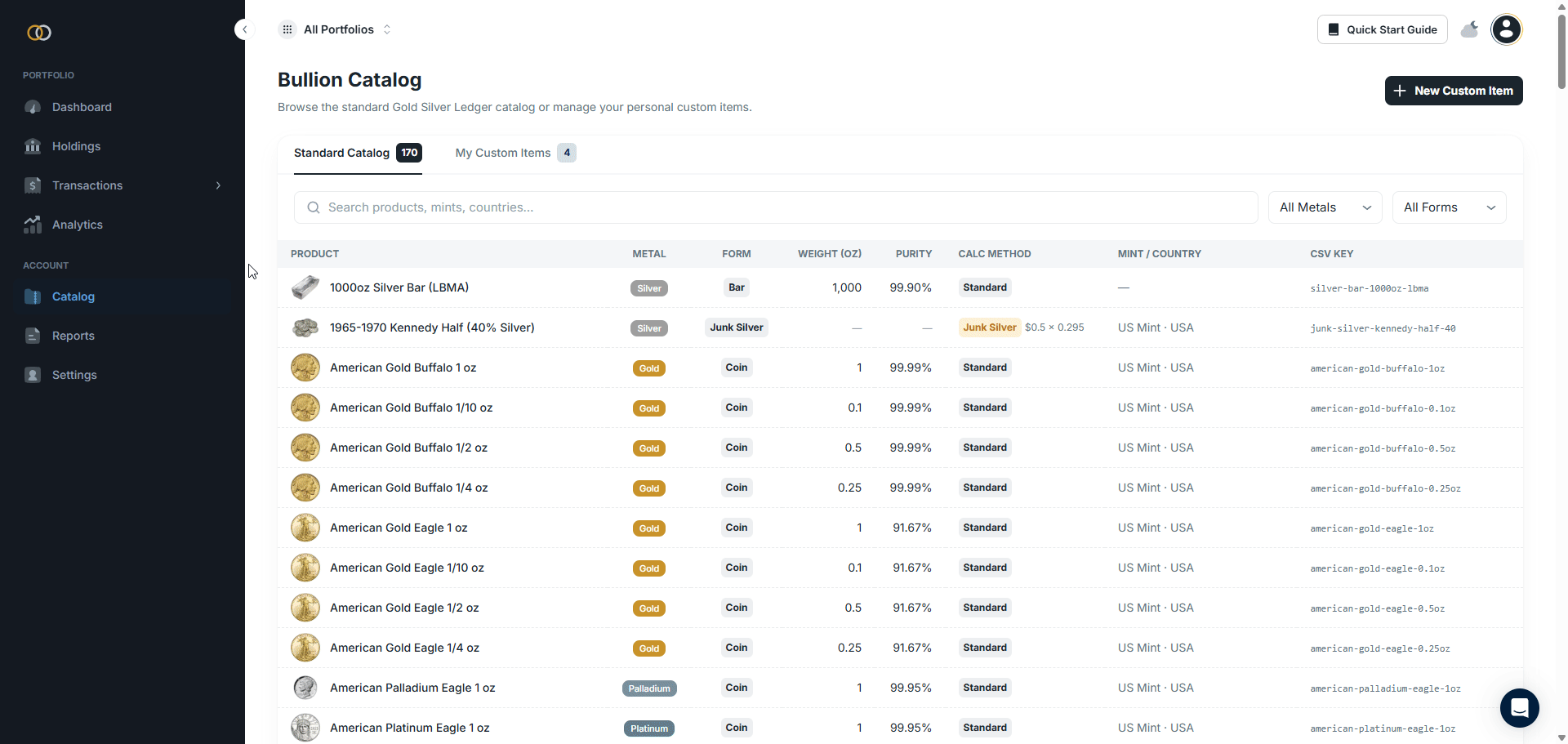
Task: Click the PURITY column header
Action: [913, 254]
